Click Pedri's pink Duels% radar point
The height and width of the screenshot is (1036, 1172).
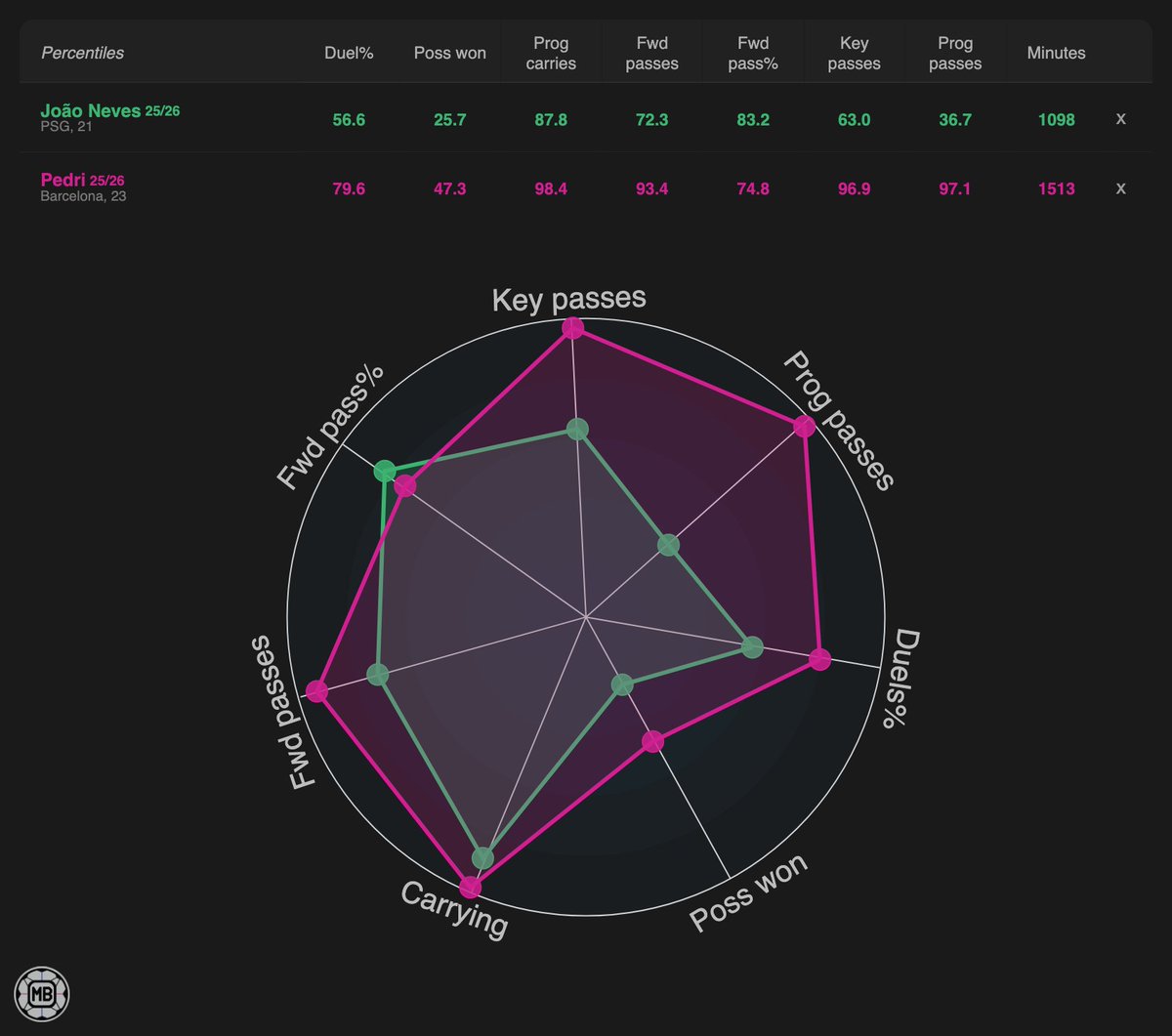click(819, 660)
